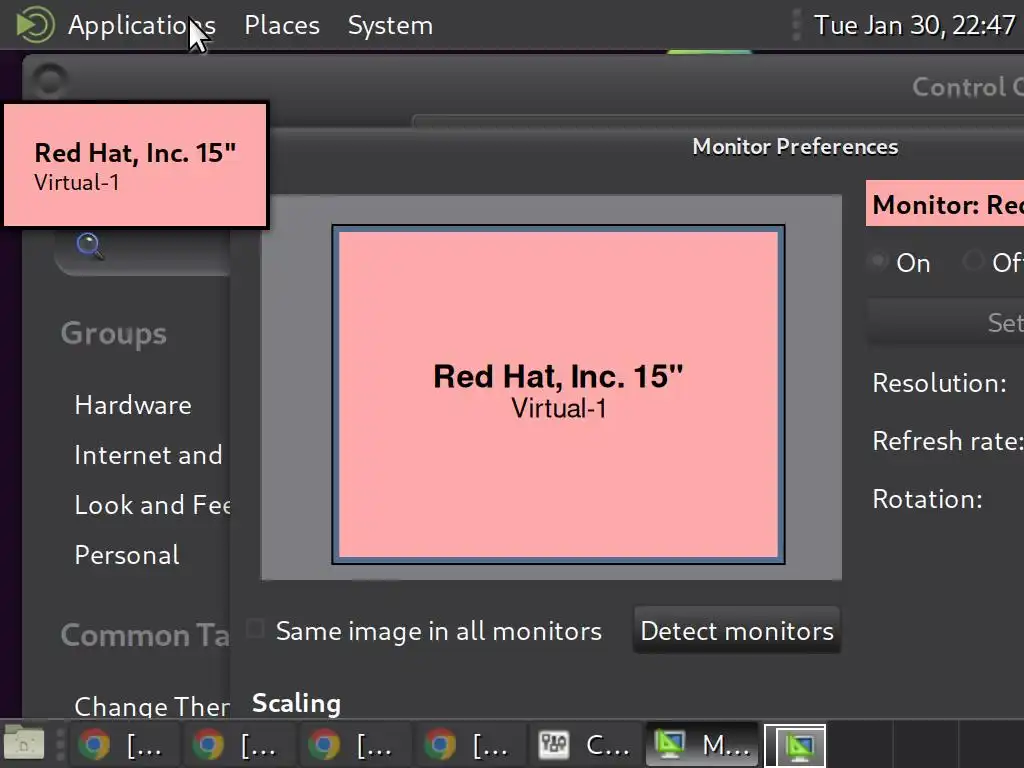Click the Resolution label
Image resolution: width=1024 pixels, height=768 pixels.
tap(940, 383)
